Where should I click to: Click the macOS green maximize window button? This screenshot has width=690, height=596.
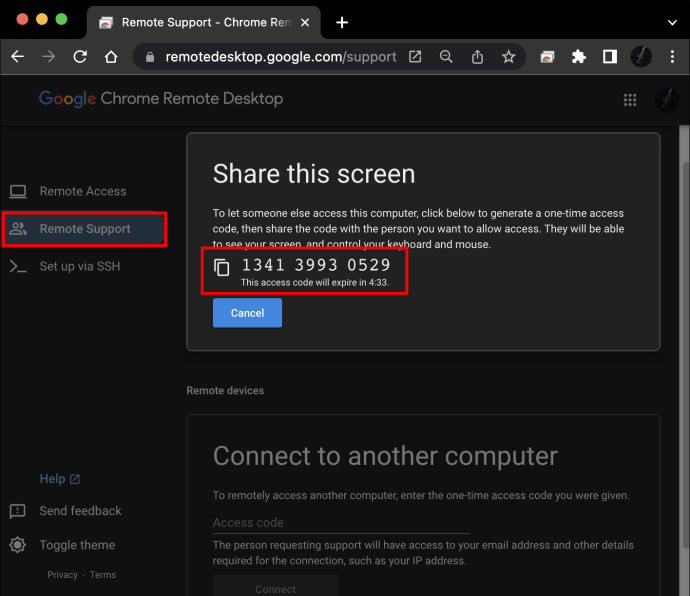62,19
